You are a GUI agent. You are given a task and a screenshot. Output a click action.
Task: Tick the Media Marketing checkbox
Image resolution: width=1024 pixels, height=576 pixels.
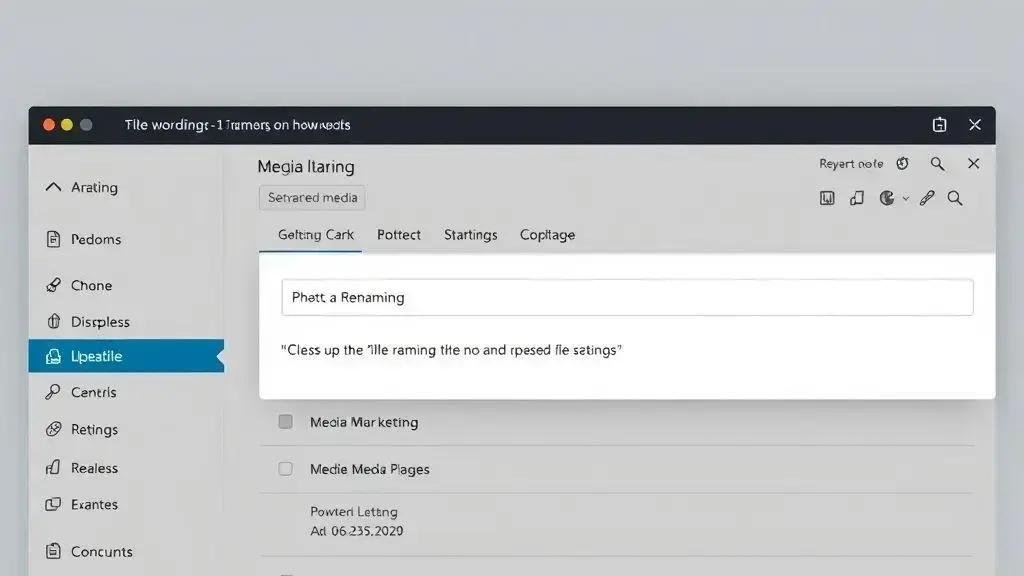[x=286, y=422]
